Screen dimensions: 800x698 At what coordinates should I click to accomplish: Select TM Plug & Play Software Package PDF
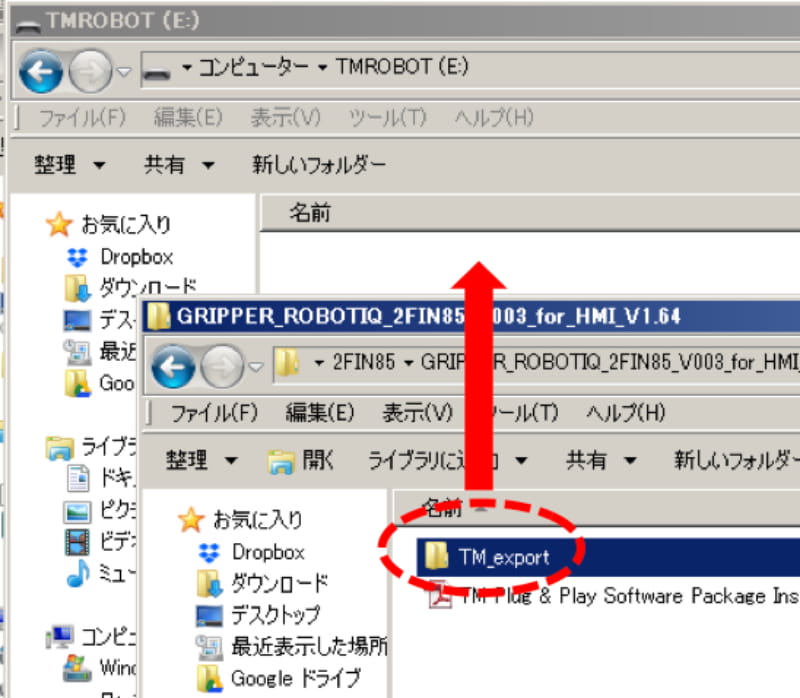(614, 595)
